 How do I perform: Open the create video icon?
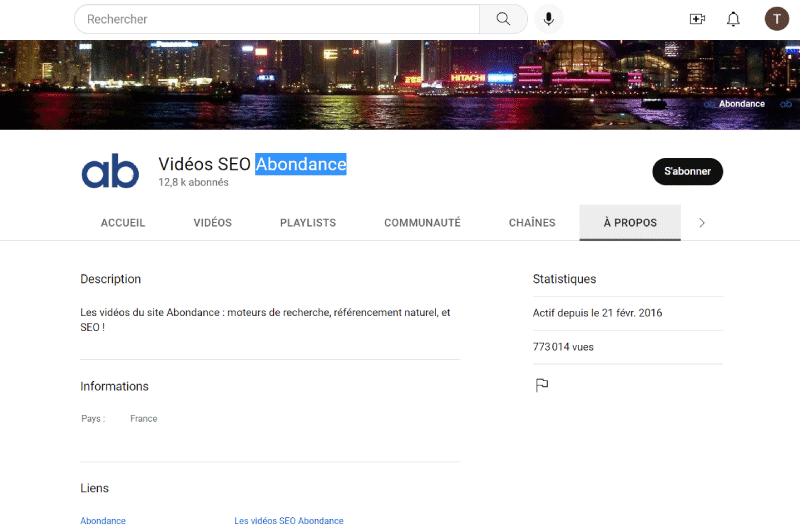tap(697, 19)
